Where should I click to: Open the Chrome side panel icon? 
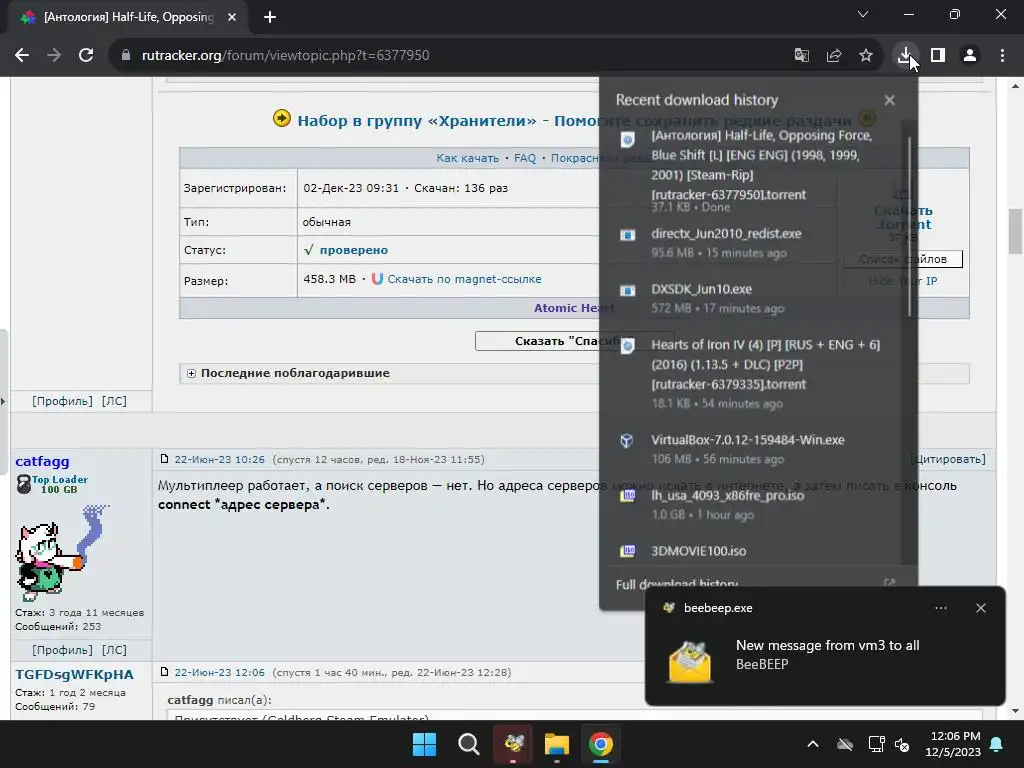[x=938, y=56]
